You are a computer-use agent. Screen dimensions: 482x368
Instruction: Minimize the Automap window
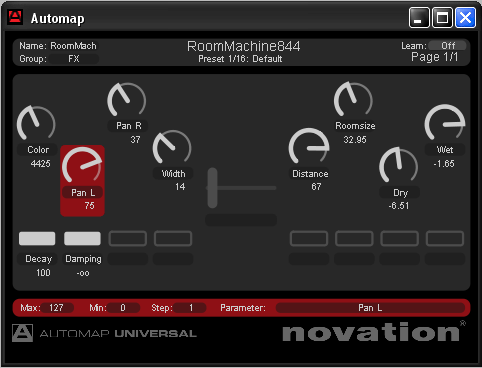(x=419, y=18)
